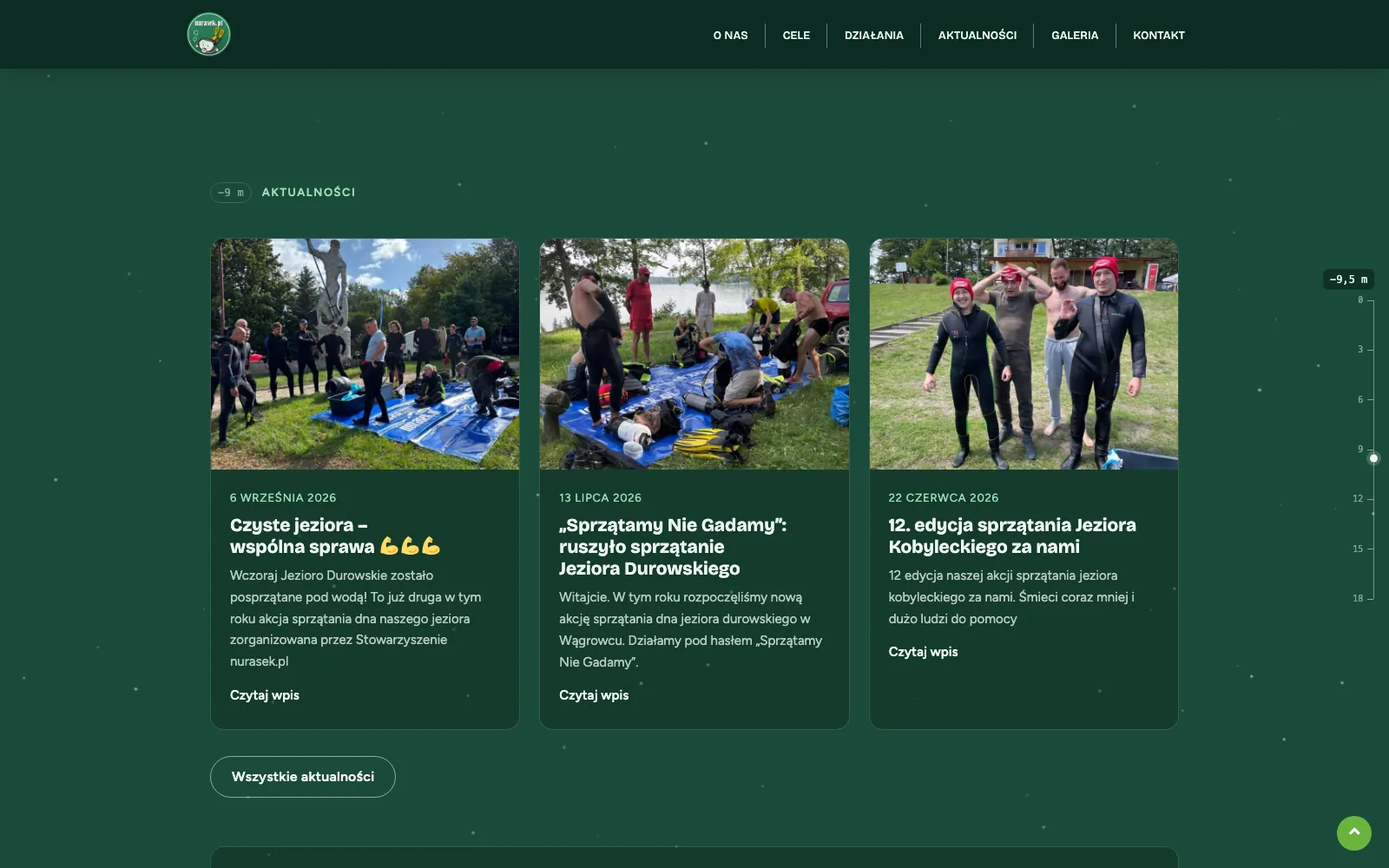Navigate to AKTUALNOŚCI in the menu

click(977, 36)
